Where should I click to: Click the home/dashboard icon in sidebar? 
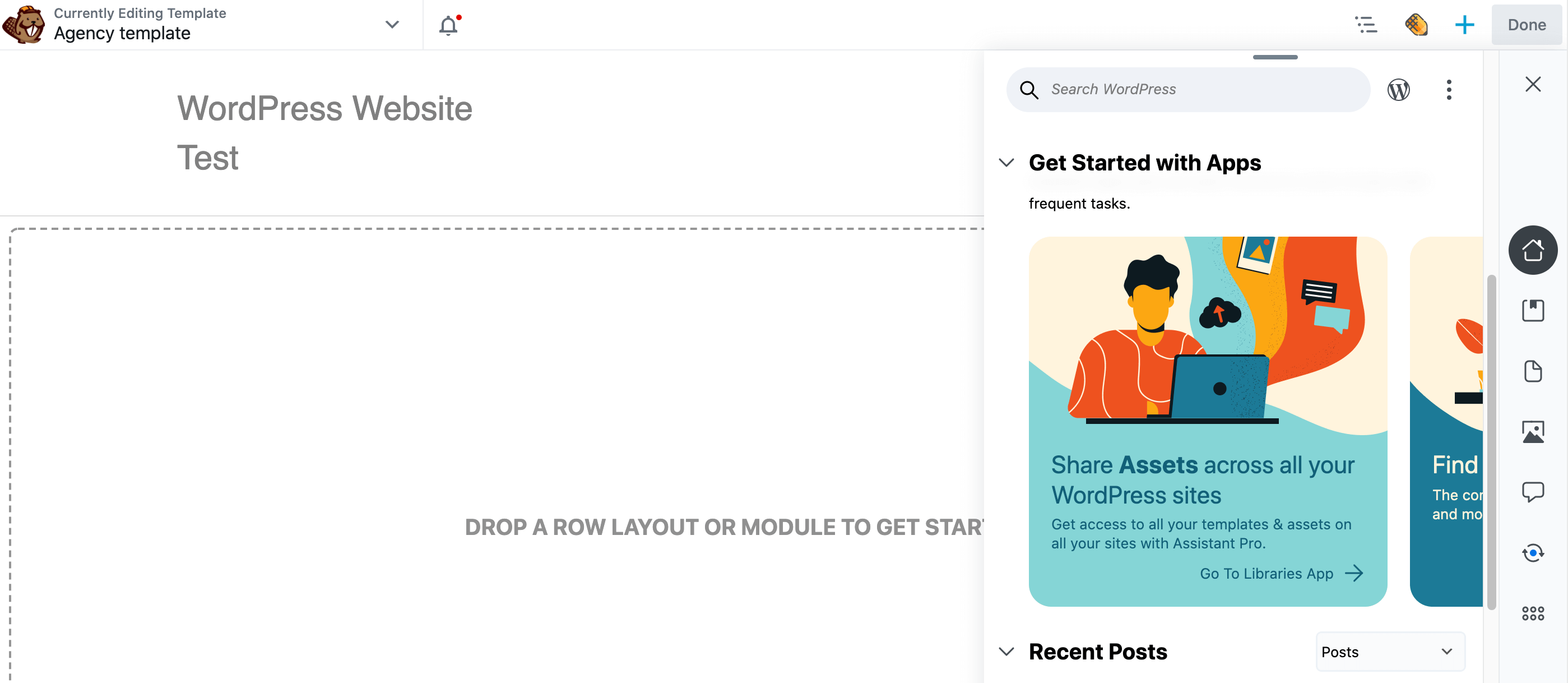(1533, 249)
